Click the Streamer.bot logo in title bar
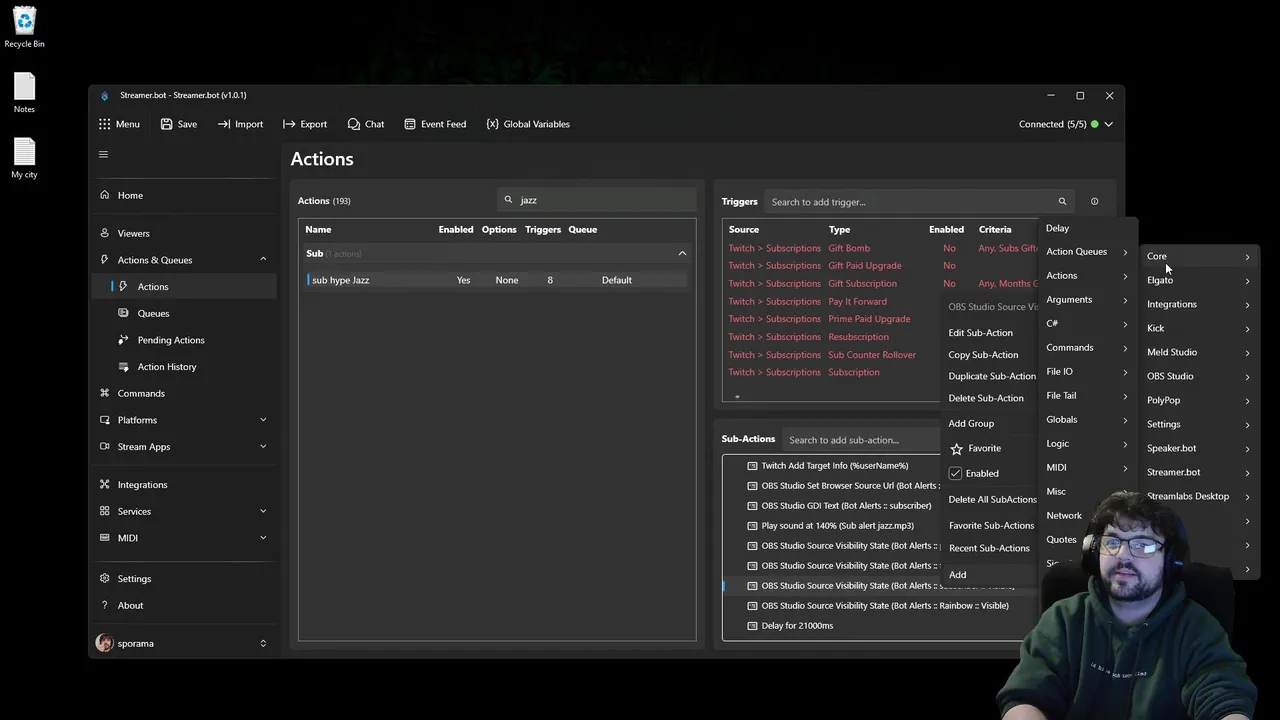 [105, 95]
